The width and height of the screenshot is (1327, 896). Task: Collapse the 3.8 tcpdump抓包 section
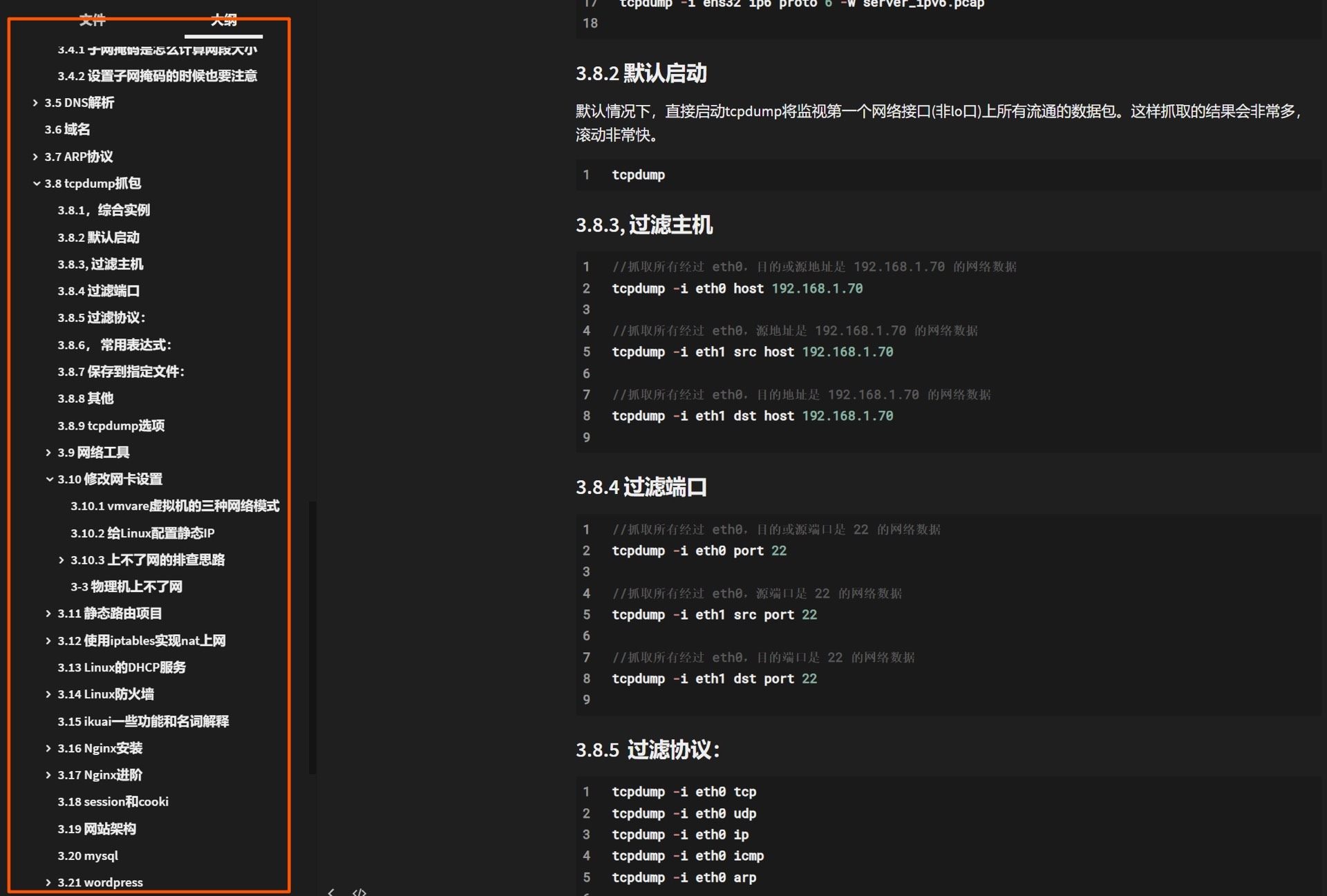click(36, 184)
